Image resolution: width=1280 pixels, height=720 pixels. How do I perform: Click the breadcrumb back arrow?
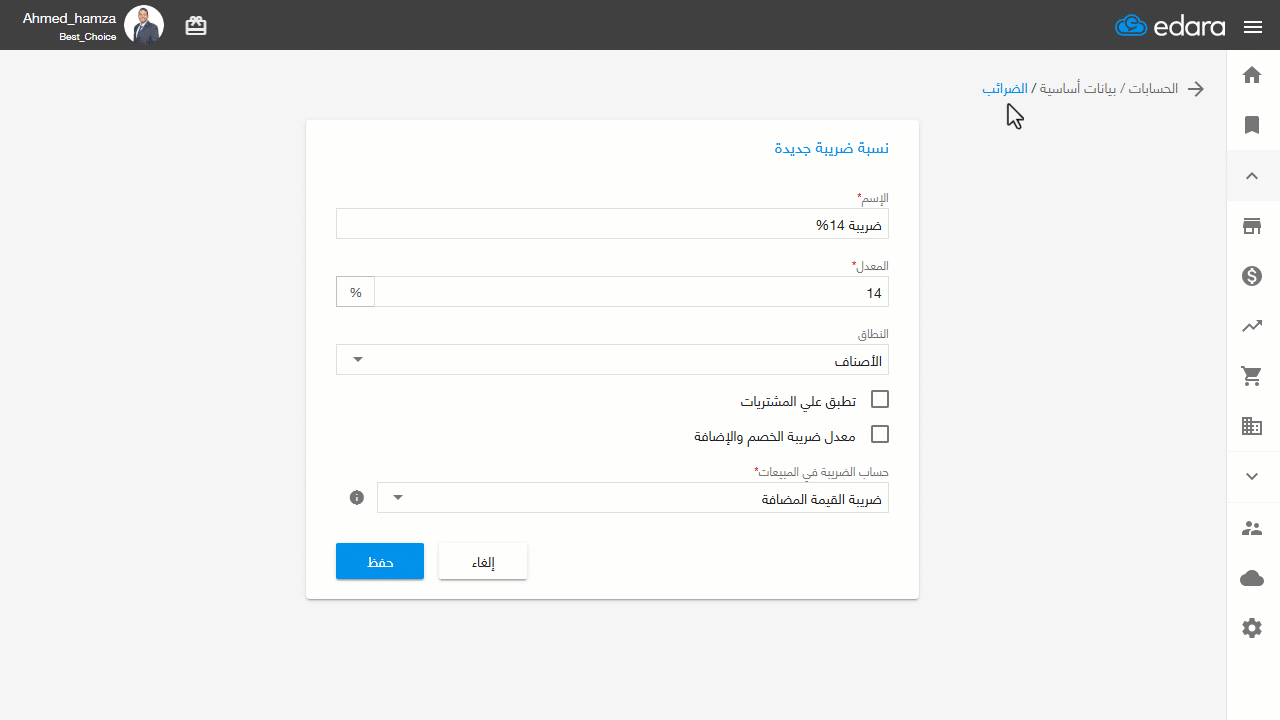[x=1195, y=89]
